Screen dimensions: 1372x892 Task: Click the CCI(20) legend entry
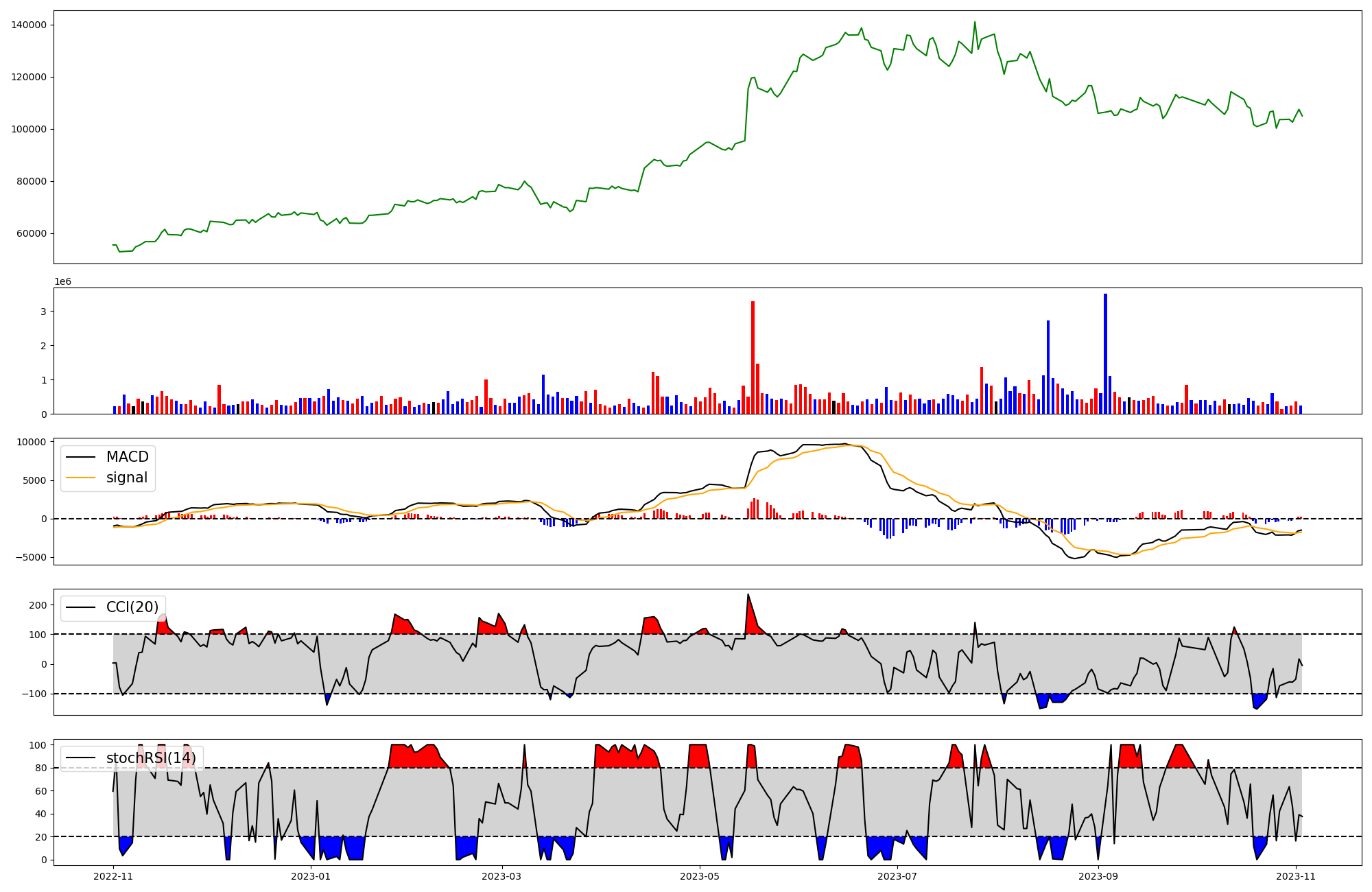pos(132,607)
